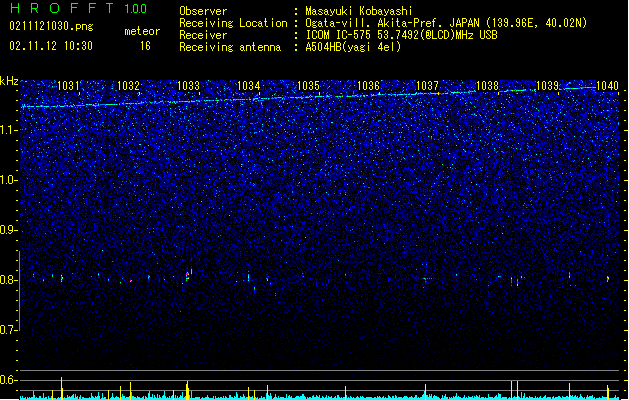Click the A504HB(yagi 4el) antenna text
Viewport: 629px width, 400px height.
coord(353,47)
